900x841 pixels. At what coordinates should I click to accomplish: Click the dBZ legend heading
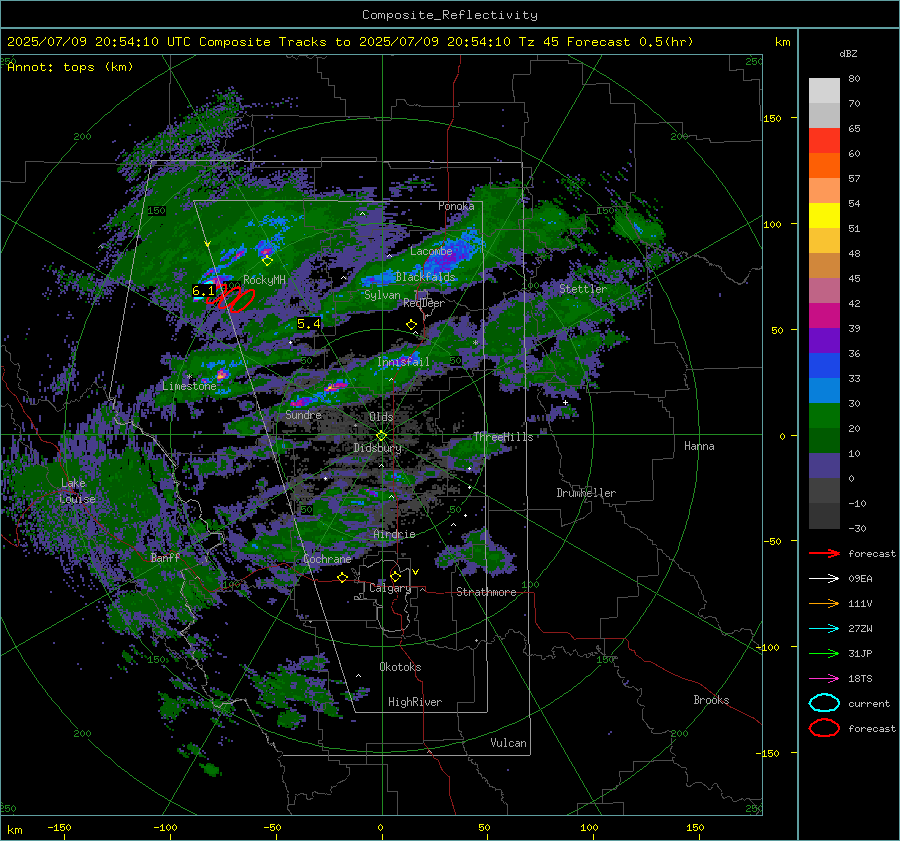pyautogui.click(x=848, y=54)
